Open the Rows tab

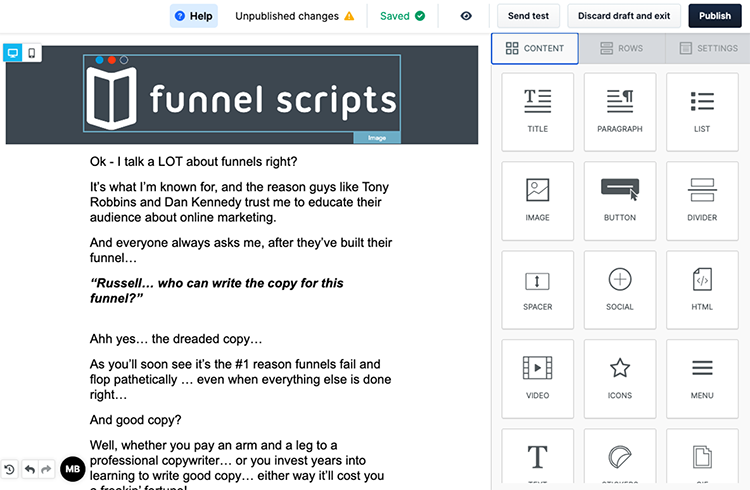(x=621, y=48)
